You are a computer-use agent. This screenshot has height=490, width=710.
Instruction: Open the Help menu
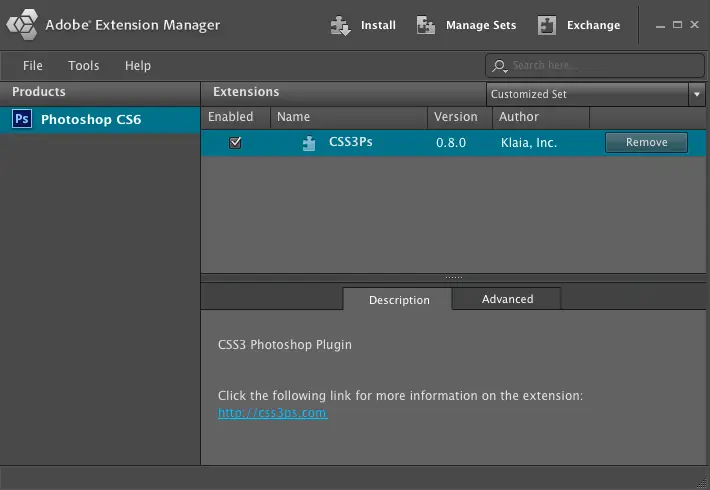click(x=138, y=66)
